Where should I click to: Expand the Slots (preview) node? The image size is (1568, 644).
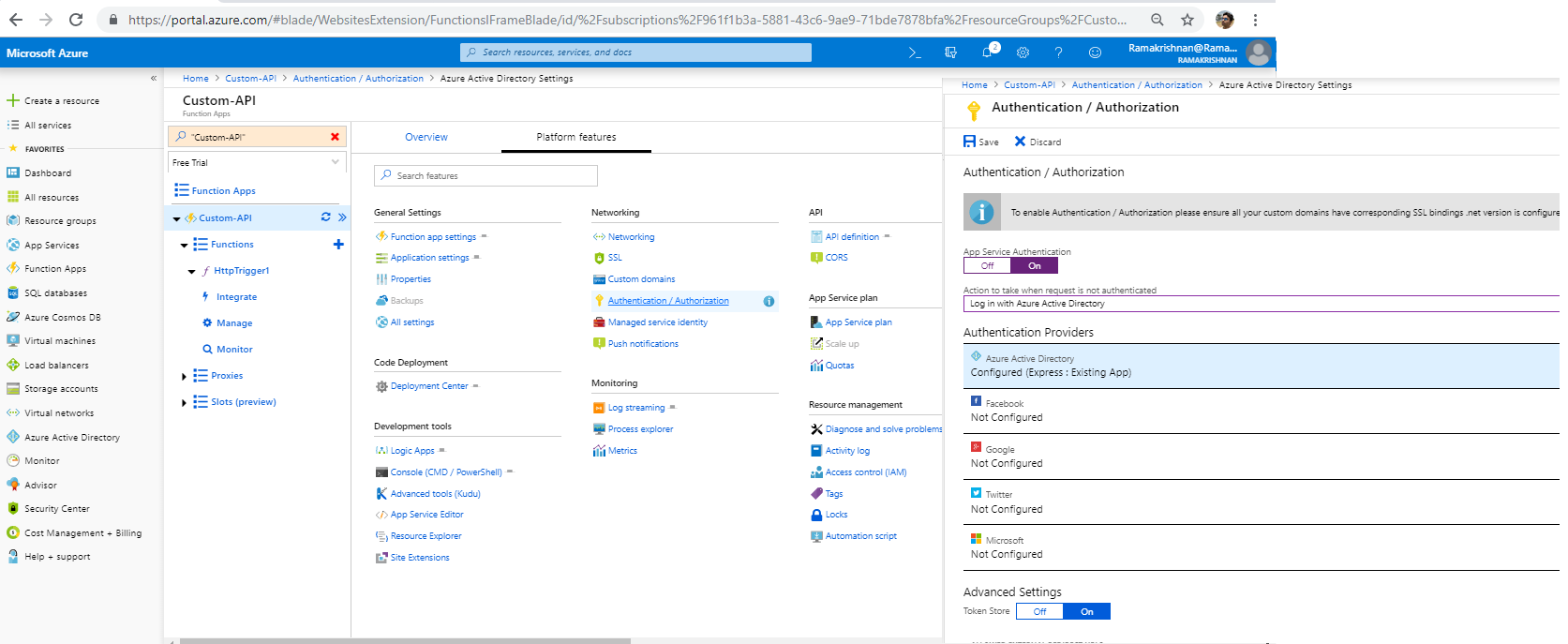pos(184,402)
